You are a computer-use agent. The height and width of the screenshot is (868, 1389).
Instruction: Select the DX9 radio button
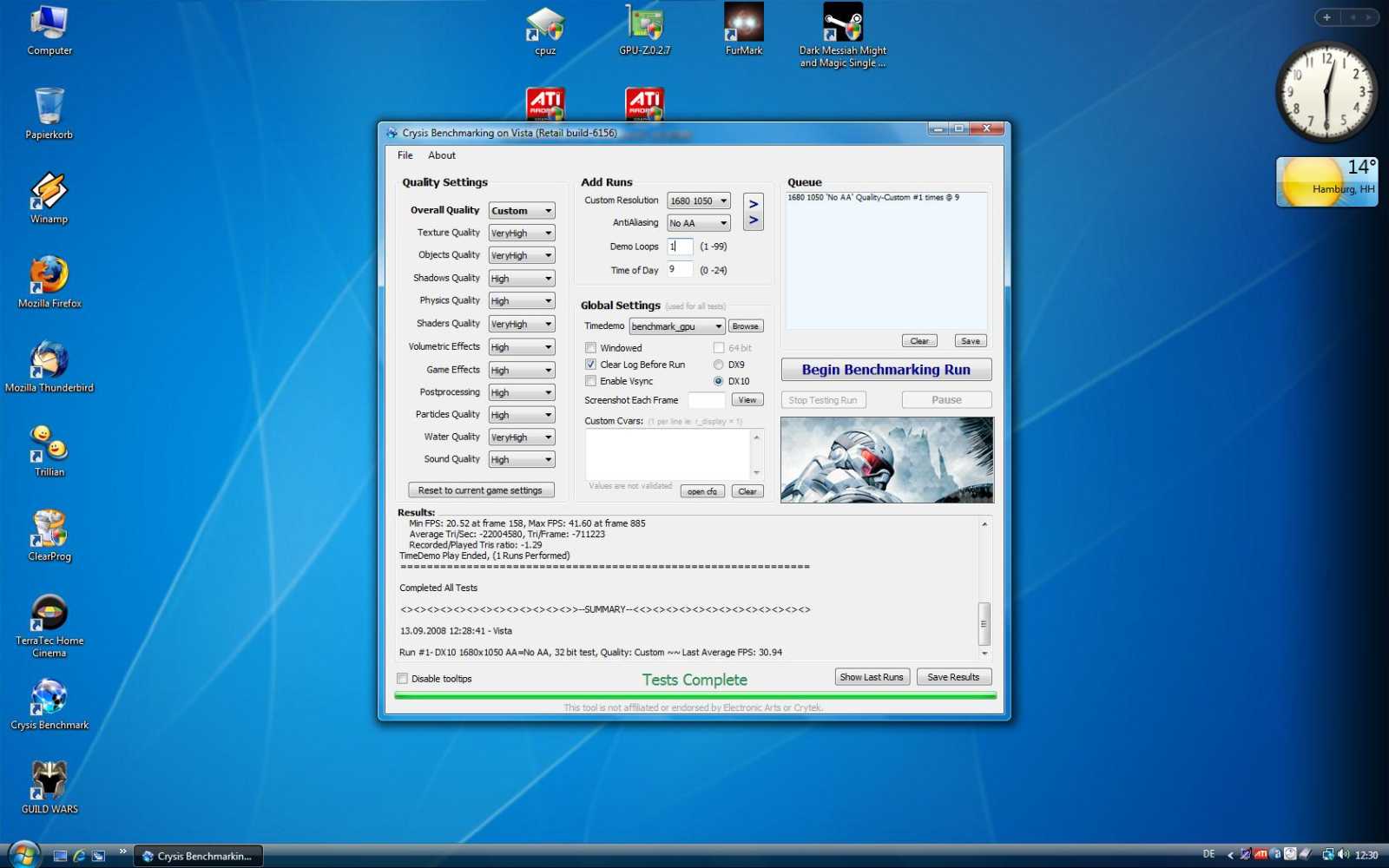[x=718, y=365]
